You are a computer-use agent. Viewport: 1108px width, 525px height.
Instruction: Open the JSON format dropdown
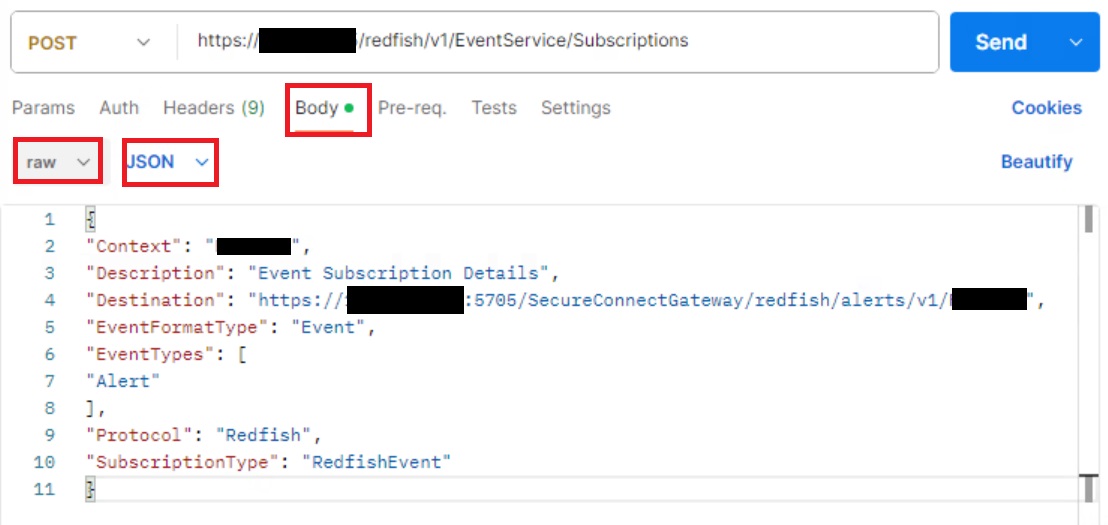[170, 163]
